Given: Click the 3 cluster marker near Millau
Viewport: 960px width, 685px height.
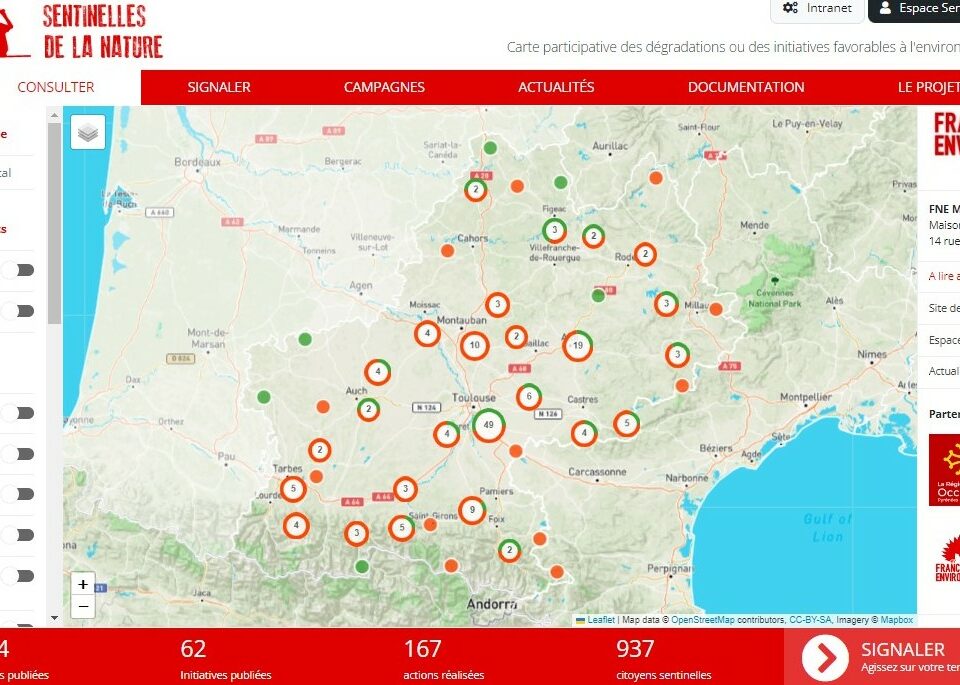Looking at the screenshot, I should 666,304.
